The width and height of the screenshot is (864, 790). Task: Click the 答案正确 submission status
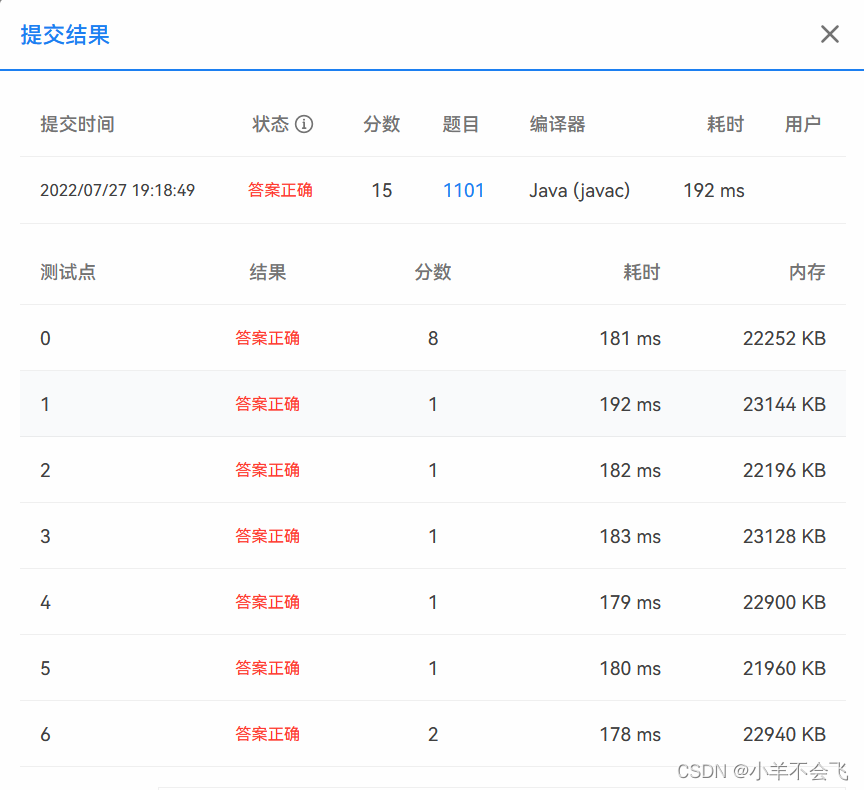[x=280, y=190]
